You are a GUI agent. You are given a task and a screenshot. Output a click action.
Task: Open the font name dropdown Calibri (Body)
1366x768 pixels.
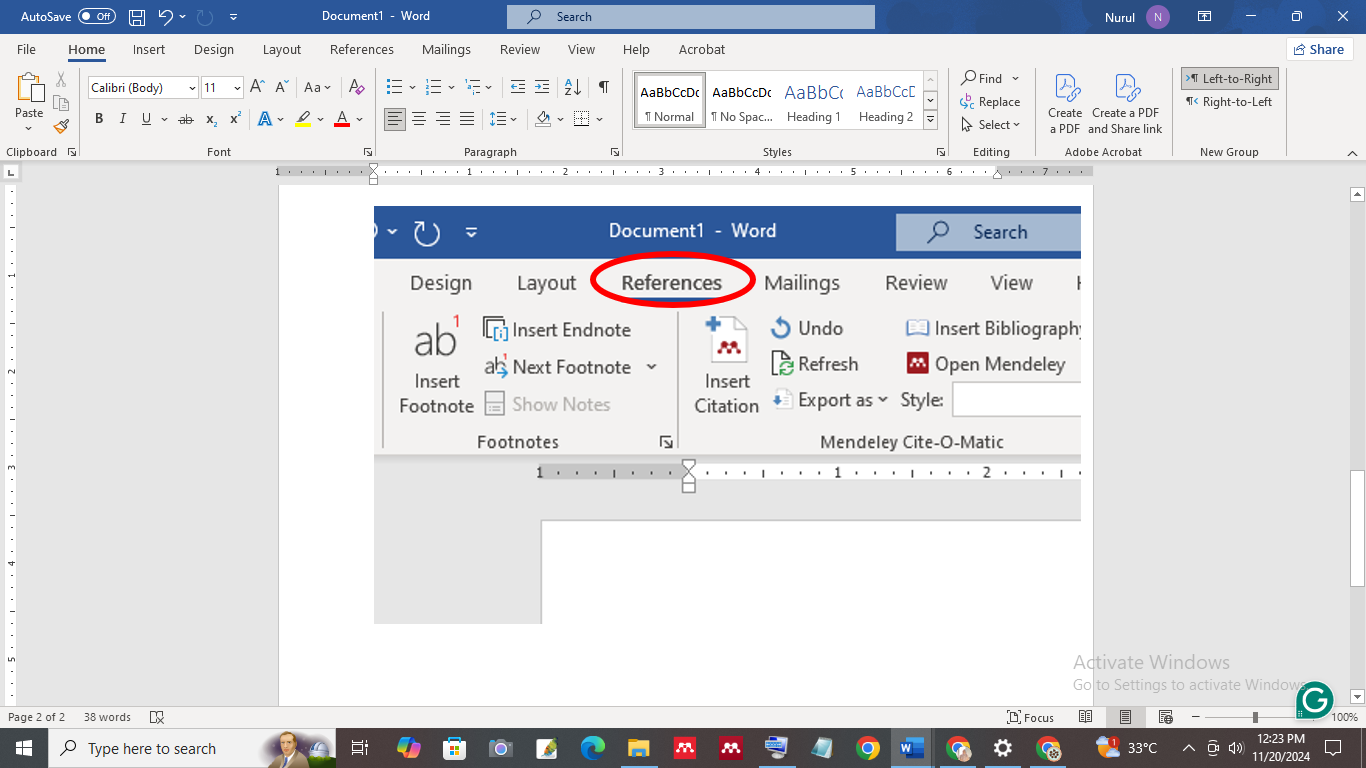192,88
